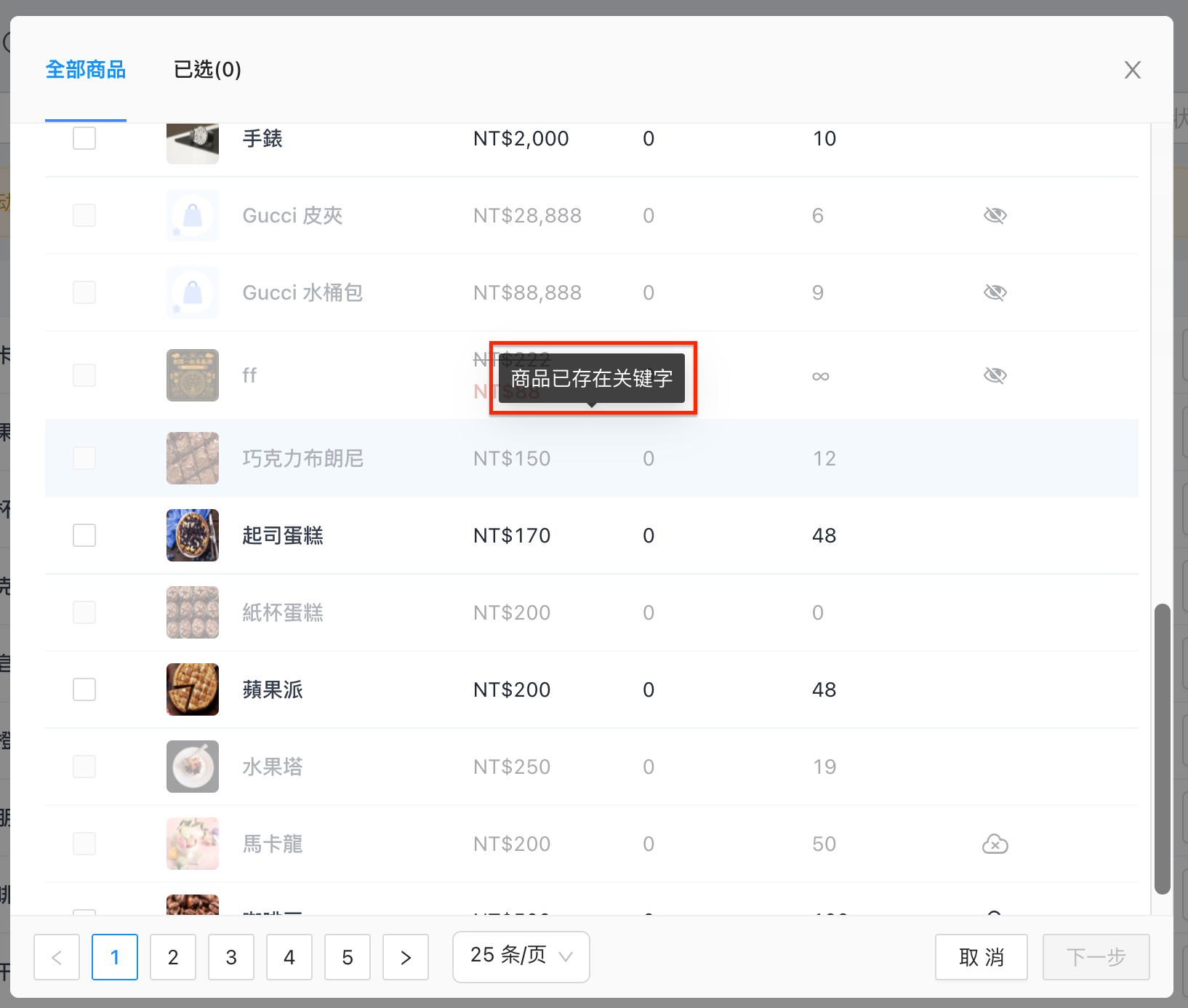Go to page 3
This screenshot has width=1188, height=1008.
[231, 957]
